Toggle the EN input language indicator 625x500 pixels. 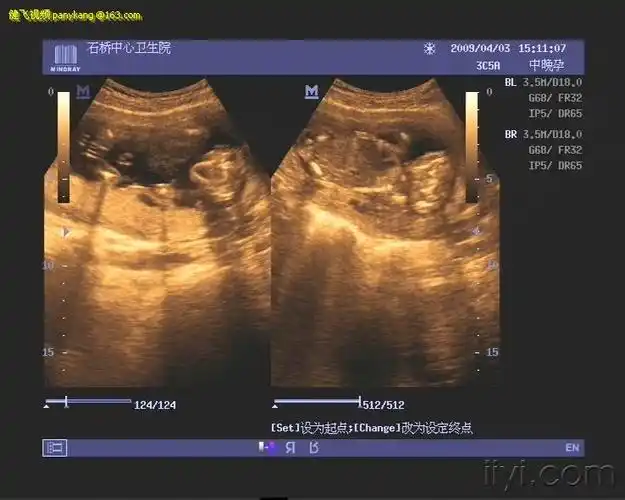572,448
